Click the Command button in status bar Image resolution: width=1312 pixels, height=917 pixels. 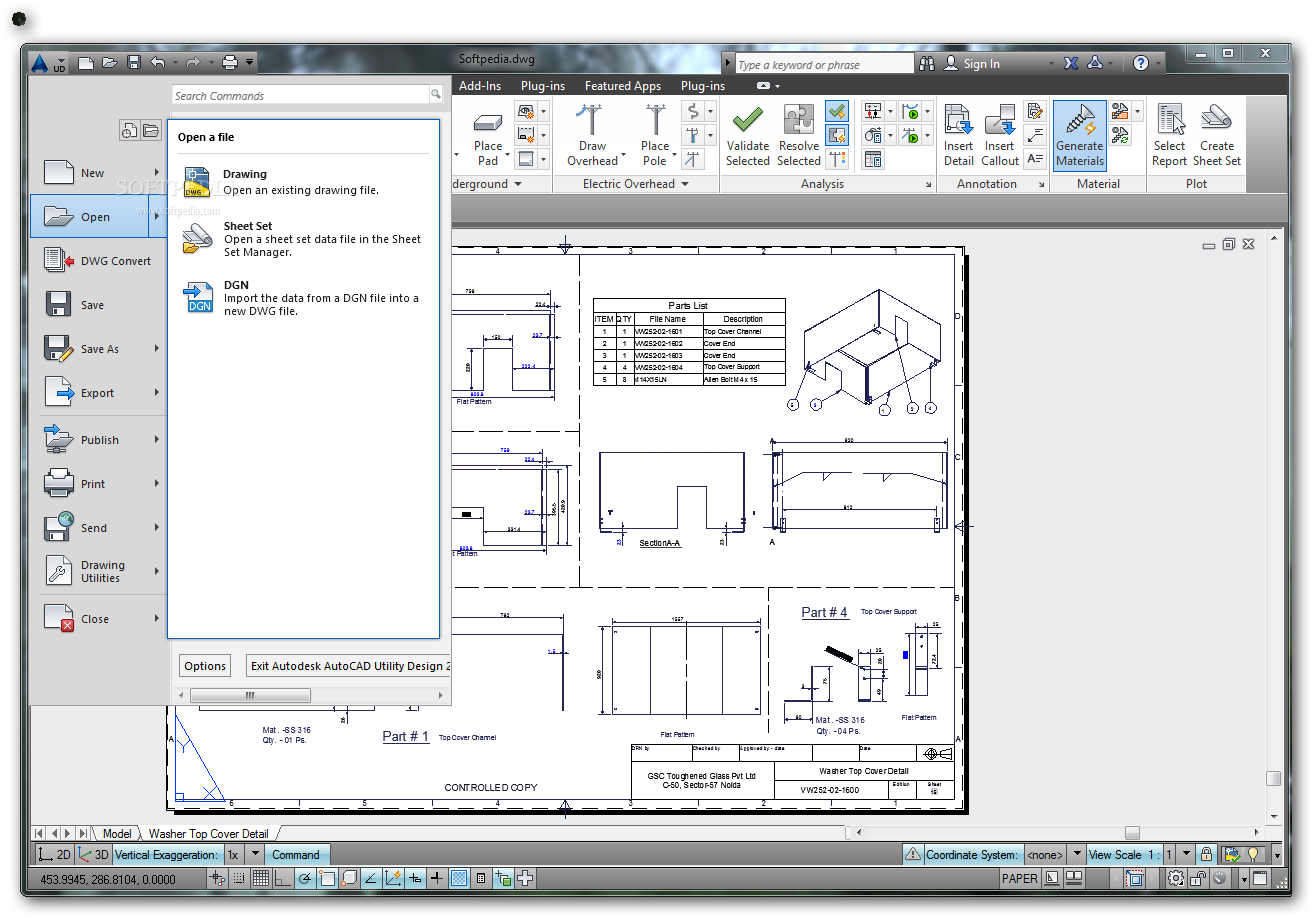tap(297, 855)
